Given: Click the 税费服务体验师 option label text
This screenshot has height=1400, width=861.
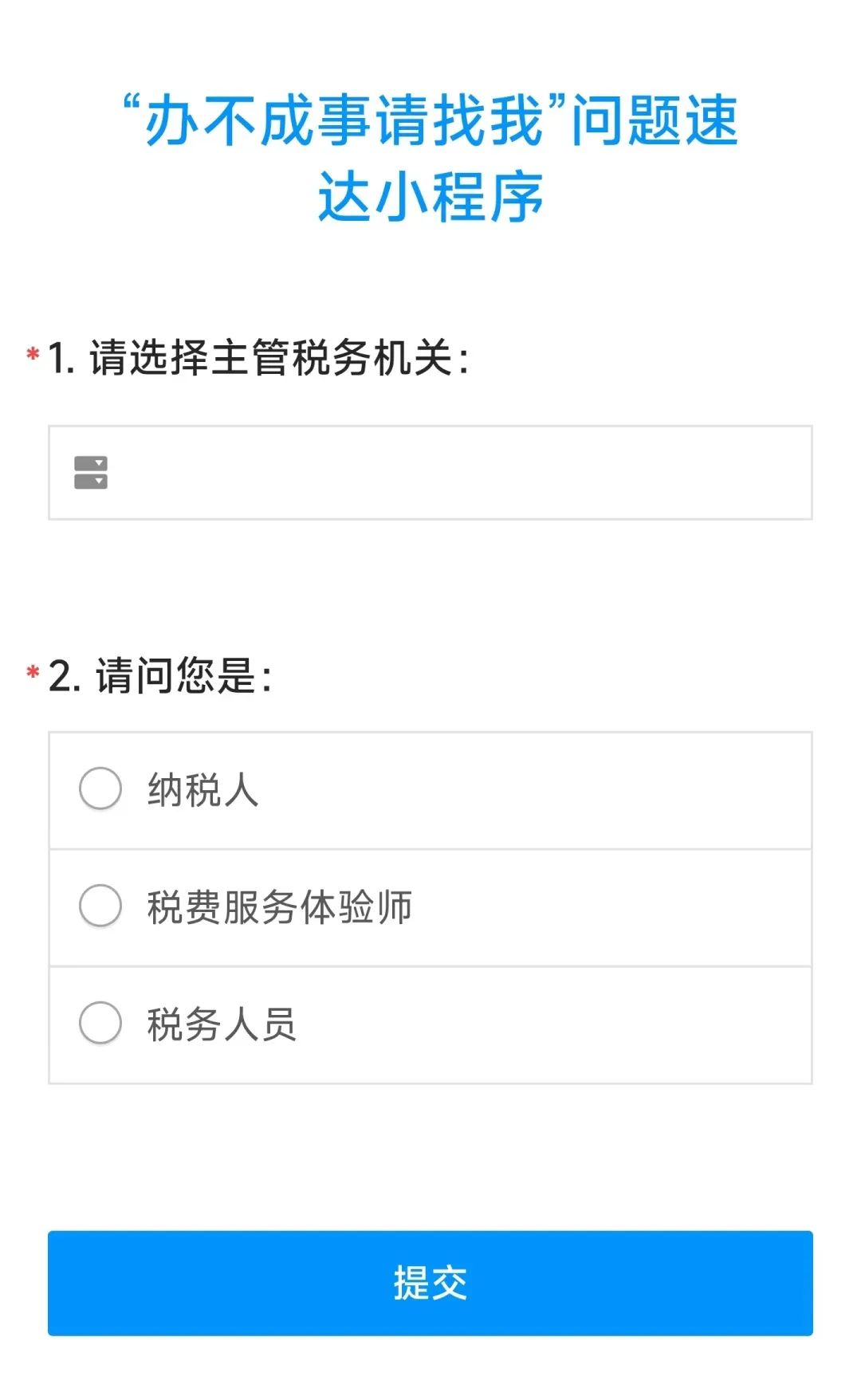Looking at the screenshot, I should point(280,907).
